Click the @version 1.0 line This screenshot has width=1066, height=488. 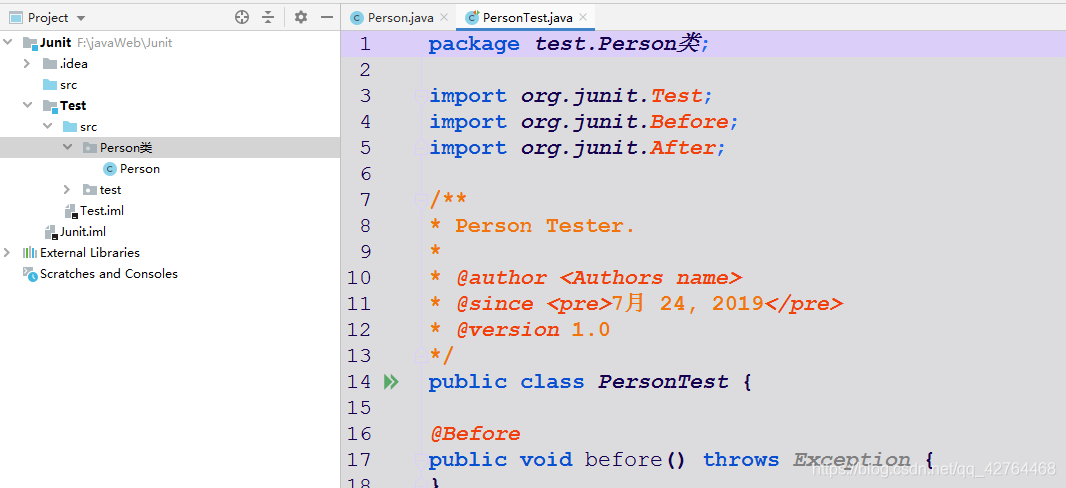pos(519,330)
